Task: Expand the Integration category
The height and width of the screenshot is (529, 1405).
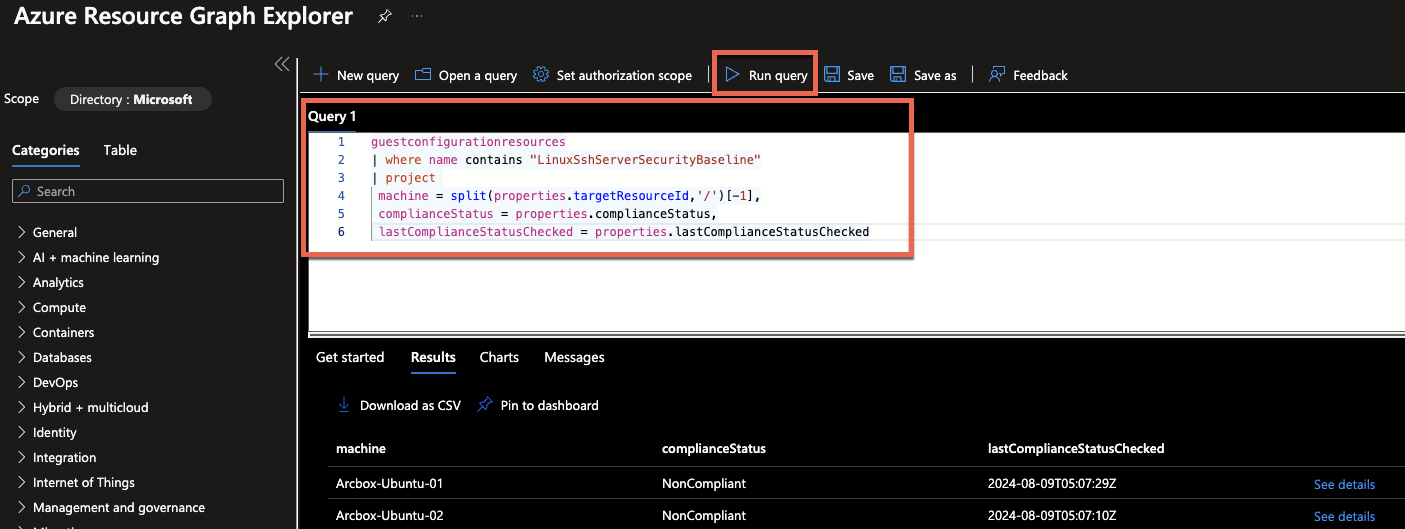Action: pyautogui.click(x=22, y=457)
